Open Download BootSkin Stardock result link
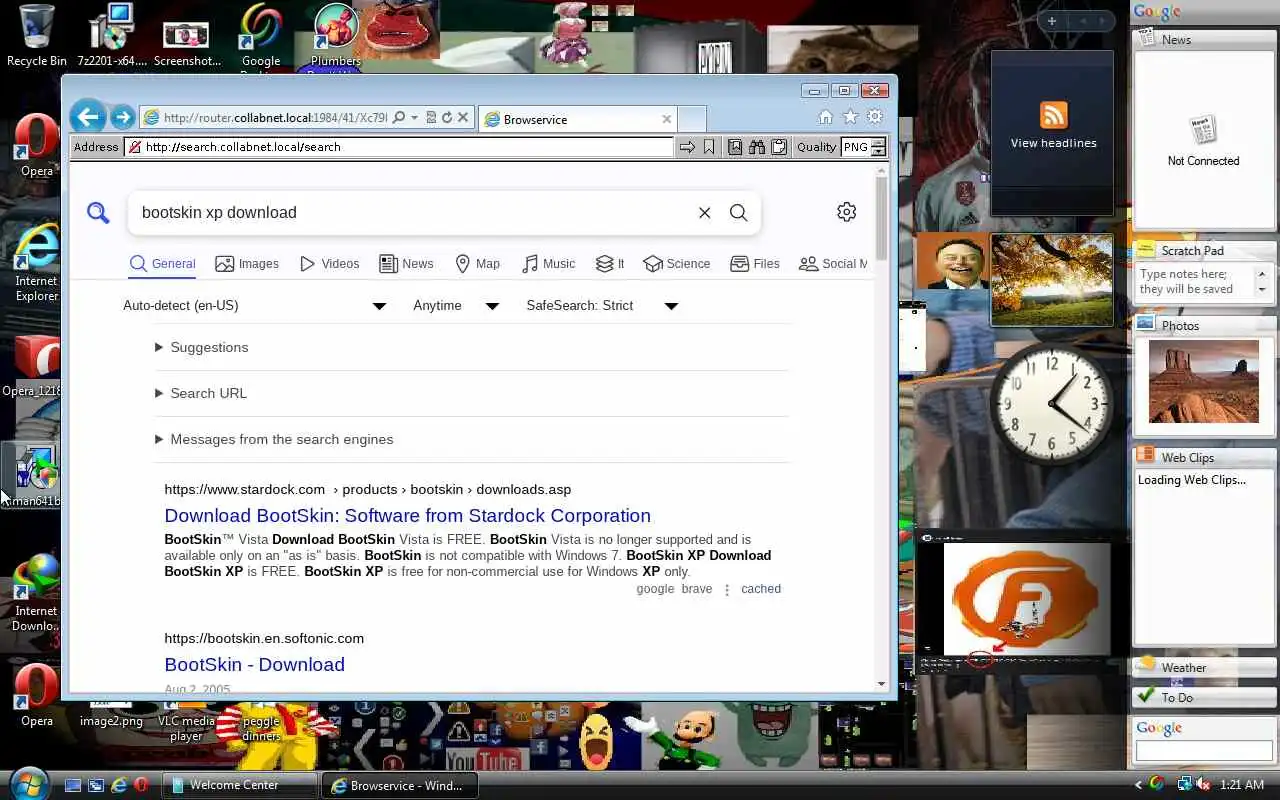This screenshot has width=1280, height=800. click(x=407, y=515)
